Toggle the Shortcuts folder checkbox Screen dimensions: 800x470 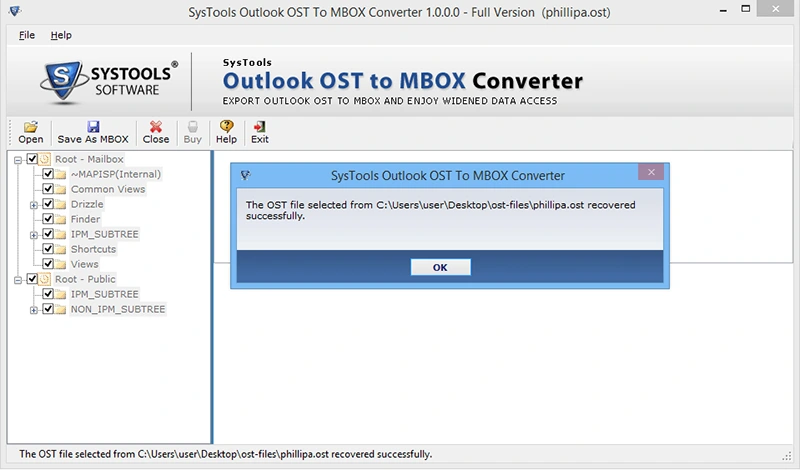pos(48,249)
